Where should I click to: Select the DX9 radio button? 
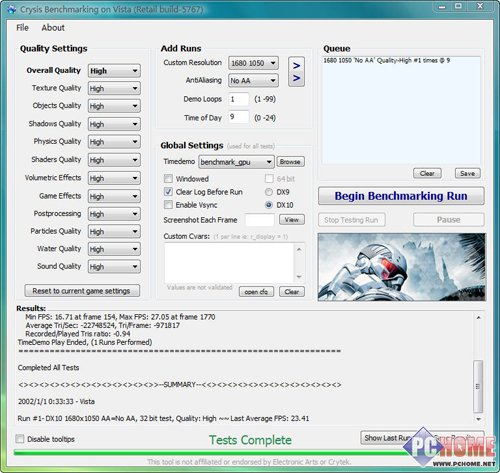click(269, 192)
